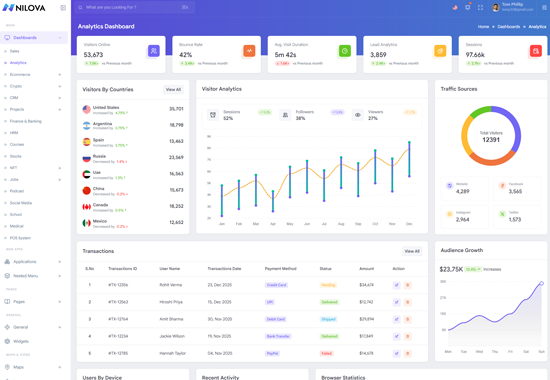Viewport: 550px width, 380px height.
Task: Click the Bounce Rate card orange icon
Action: (249, 51)
